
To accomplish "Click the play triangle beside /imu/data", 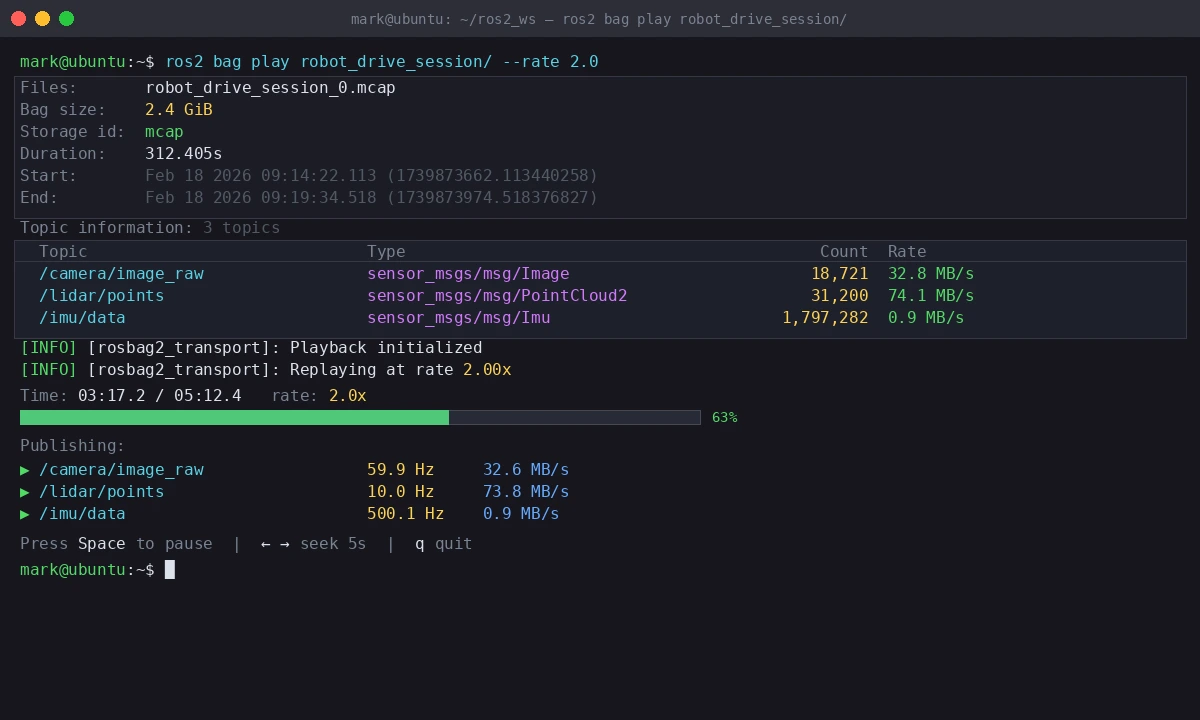I will (x=24, y=513).
